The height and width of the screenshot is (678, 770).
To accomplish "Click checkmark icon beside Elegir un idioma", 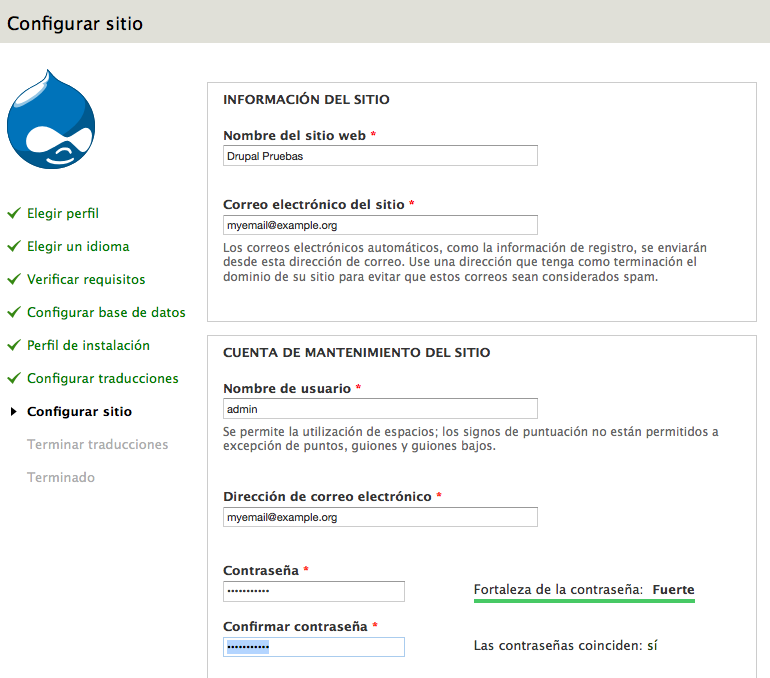I will 13,247.
